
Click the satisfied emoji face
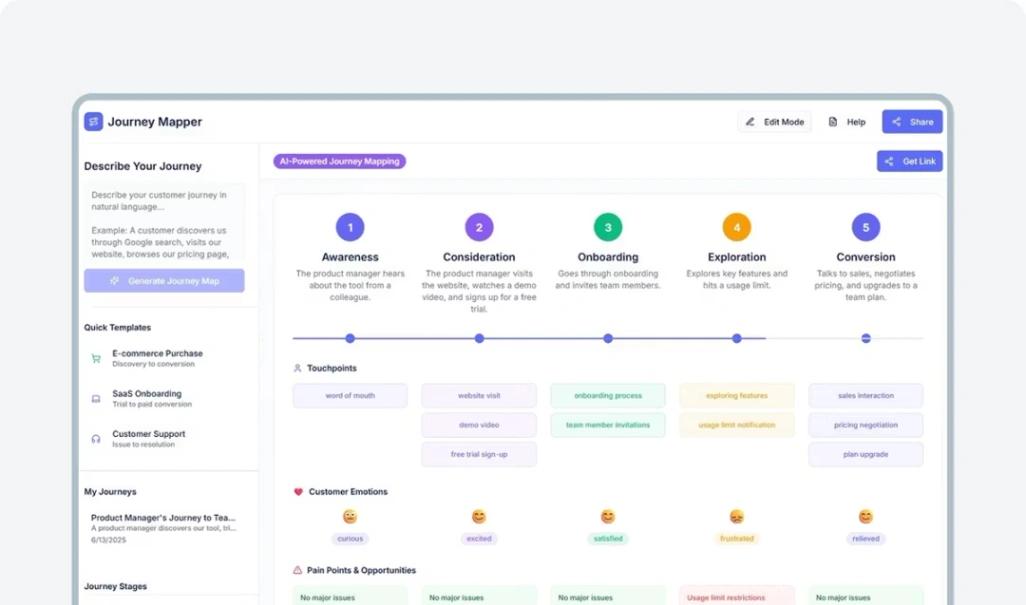pyautogui.click(x=608, y=517)
